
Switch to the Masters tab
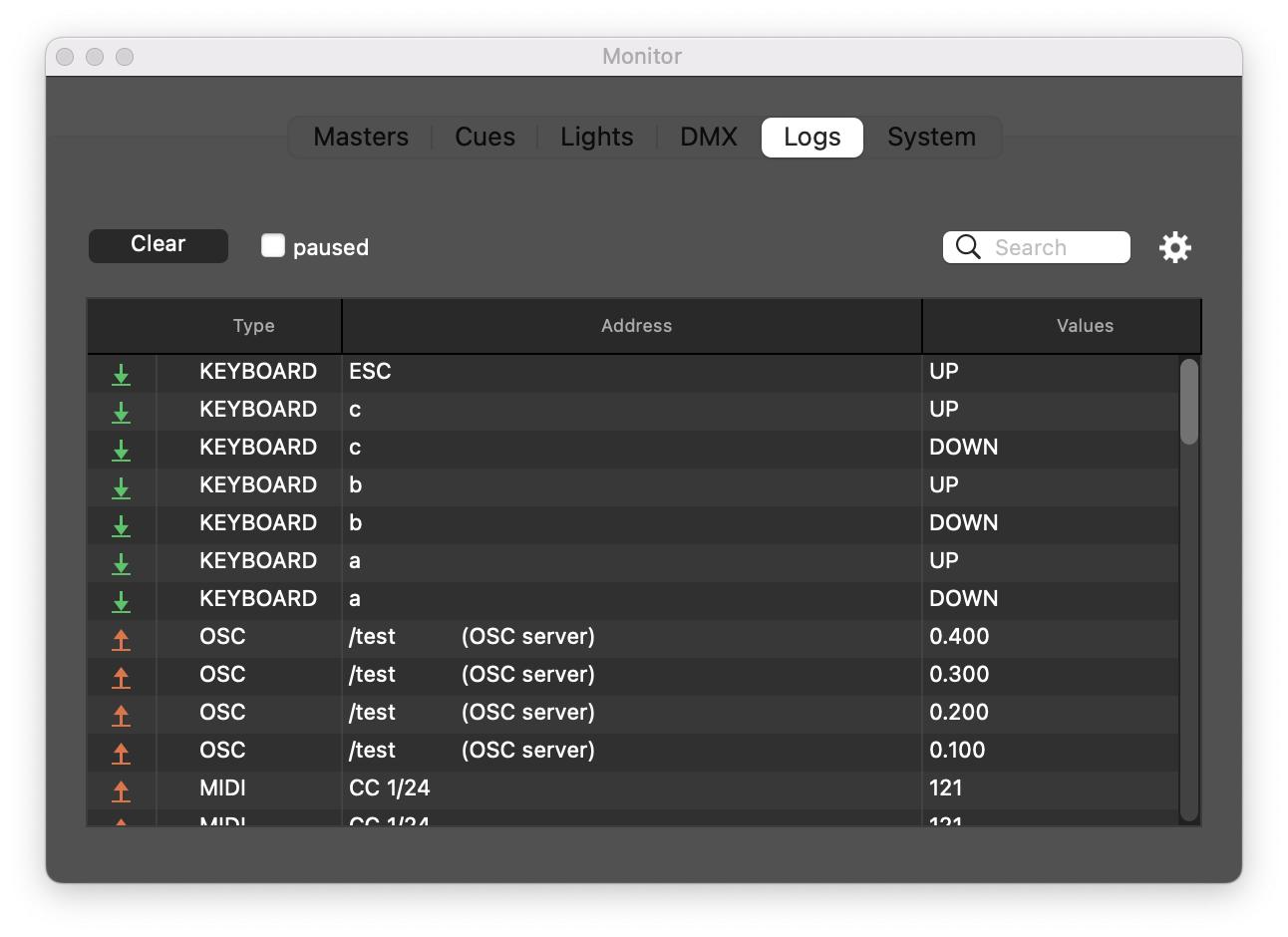click(361, 138)
